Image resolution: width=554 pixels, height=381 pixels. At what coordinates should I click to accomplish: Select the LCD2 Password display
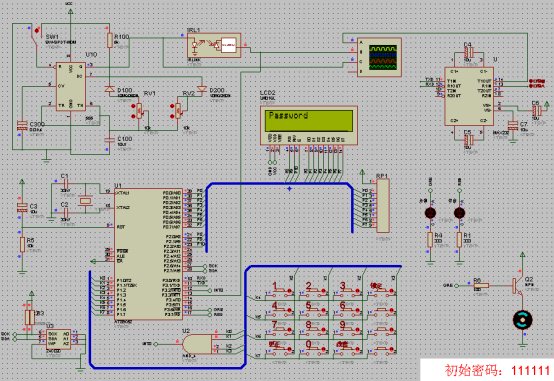coord(309,125)
